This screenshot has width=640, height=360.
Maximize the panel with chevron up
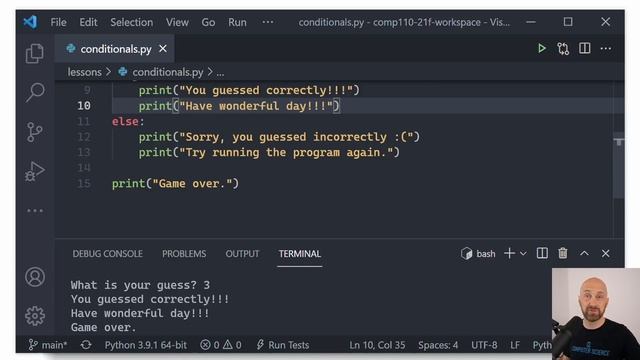coord(584,253)
